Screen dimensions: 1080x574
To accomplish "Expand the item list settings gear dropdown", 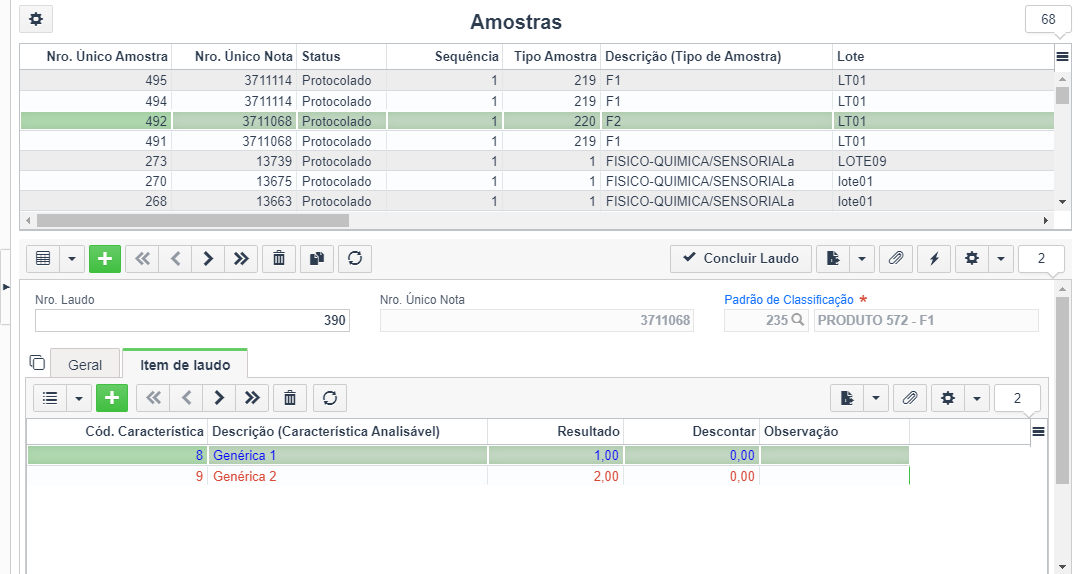I will coord(977,398).
